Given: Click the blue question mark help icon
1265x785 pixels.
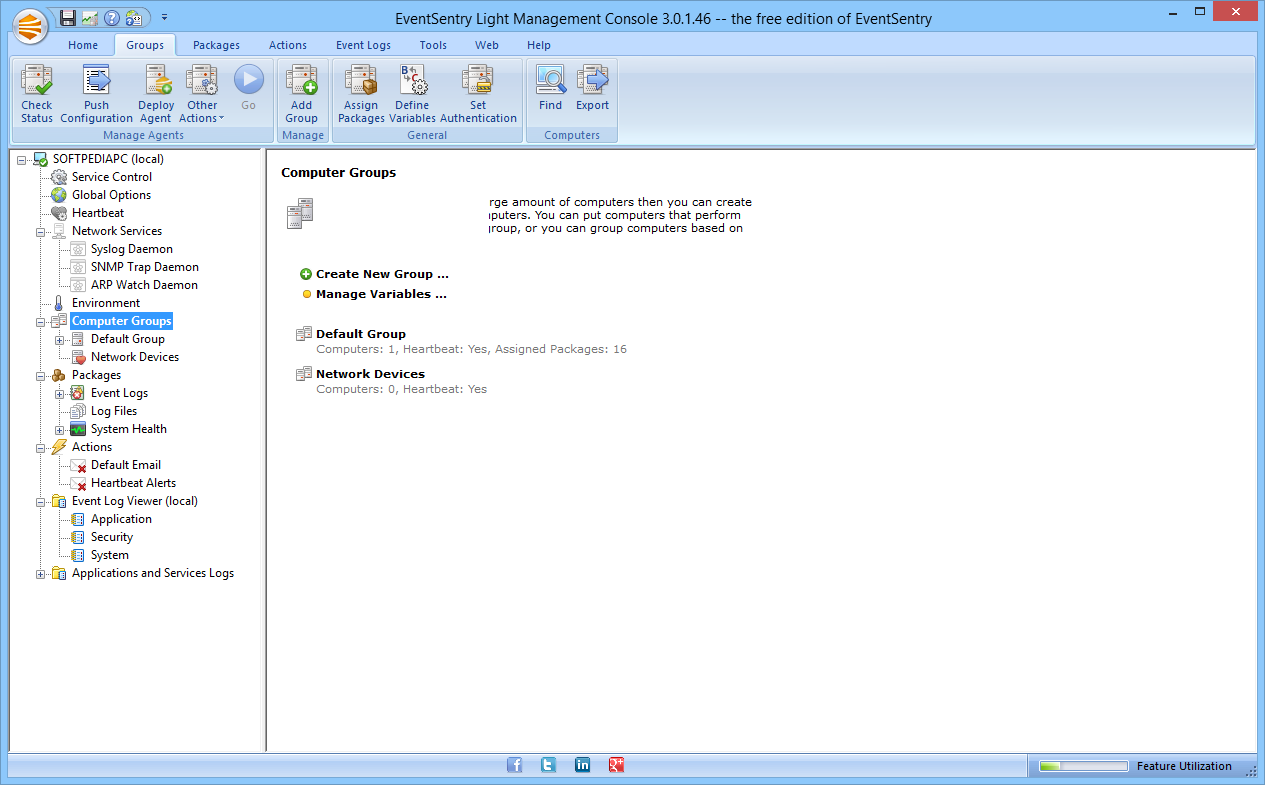Looking at the screenshot, I should click(x=112, y=17).
